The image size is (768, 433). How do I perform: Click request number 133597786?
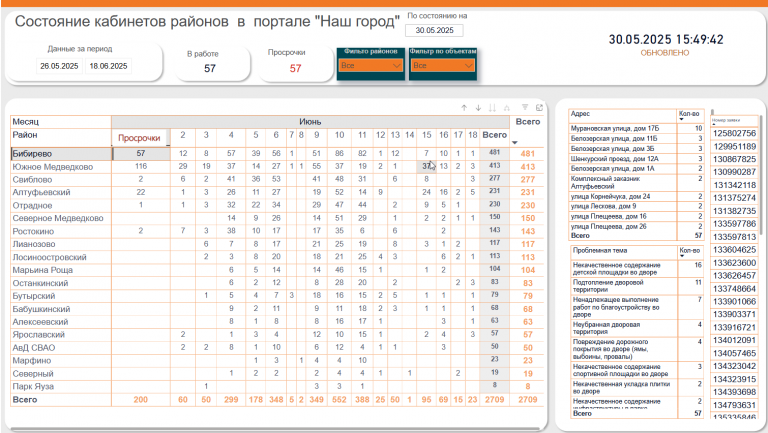pyautogui.click(x=734, y=224)
